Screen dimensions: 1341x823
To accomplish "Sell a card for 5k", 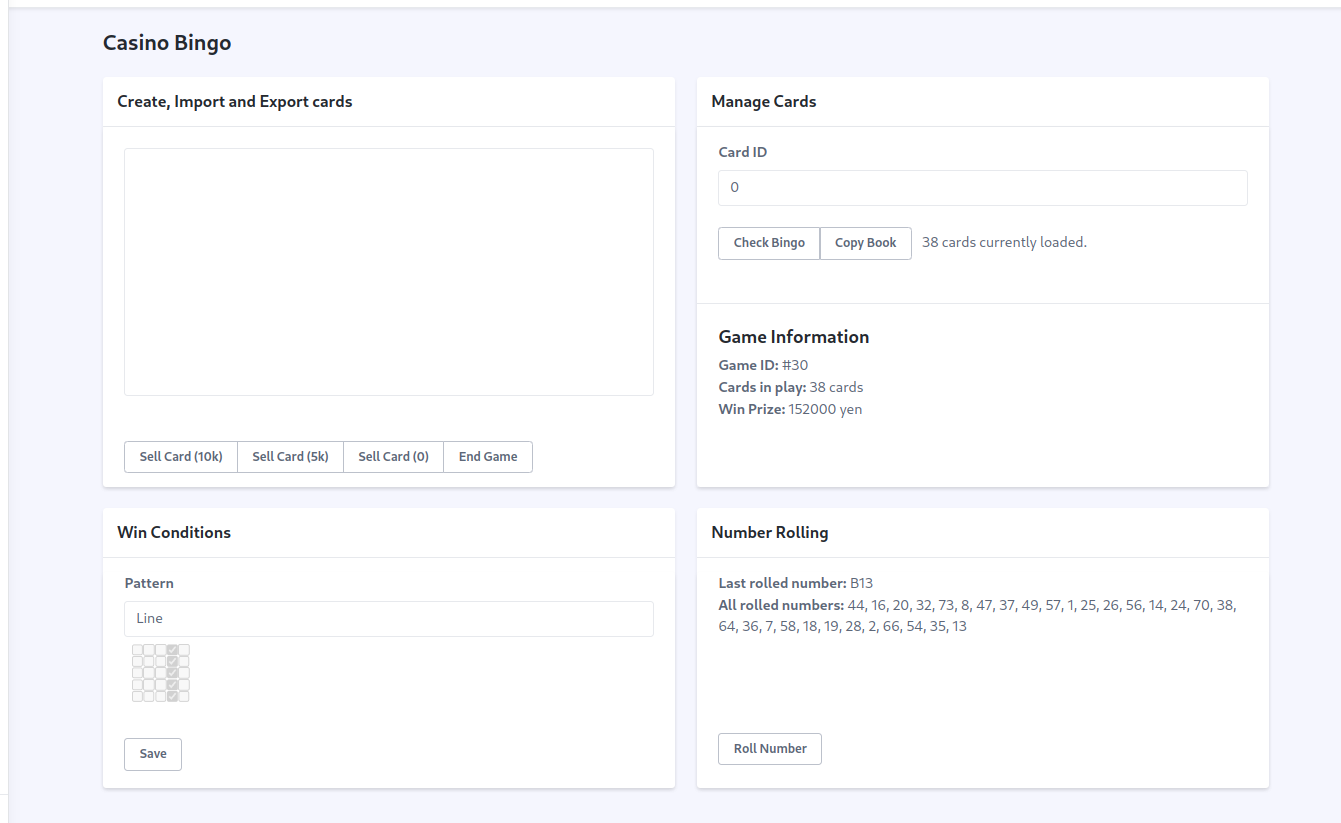I will pyautogui.click(x=290, y=457).
